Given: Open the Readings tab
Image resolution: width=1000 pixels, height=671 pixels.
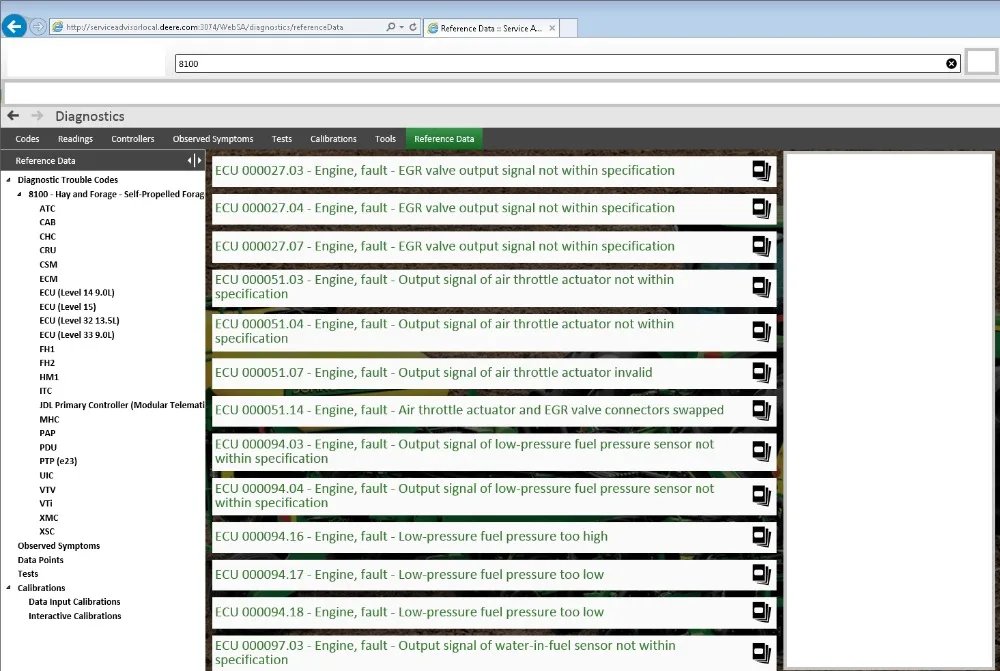Looking at the screenshot, I should point(75,139).
